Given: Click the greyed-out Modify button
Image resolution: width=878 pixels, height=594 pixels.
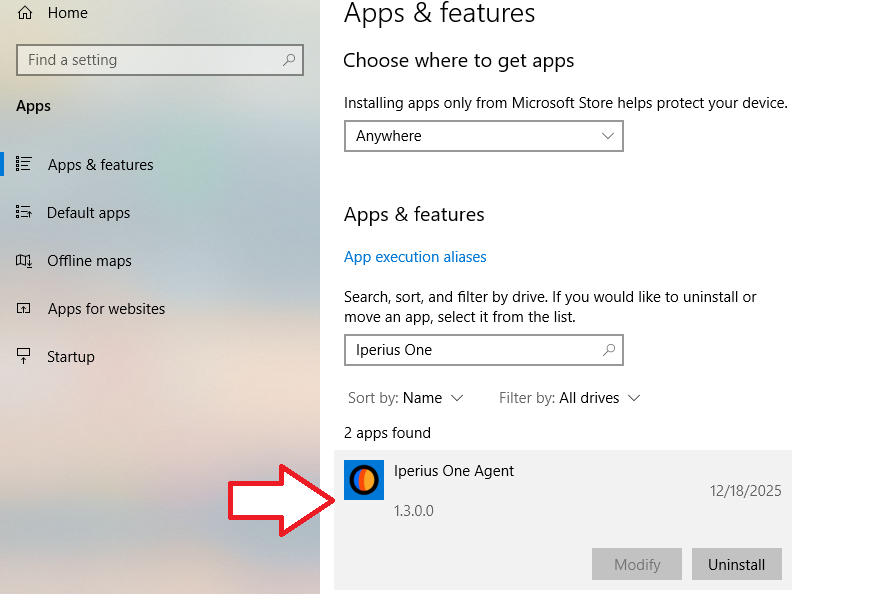Looking at the screenshot, I should click(637, 564).
